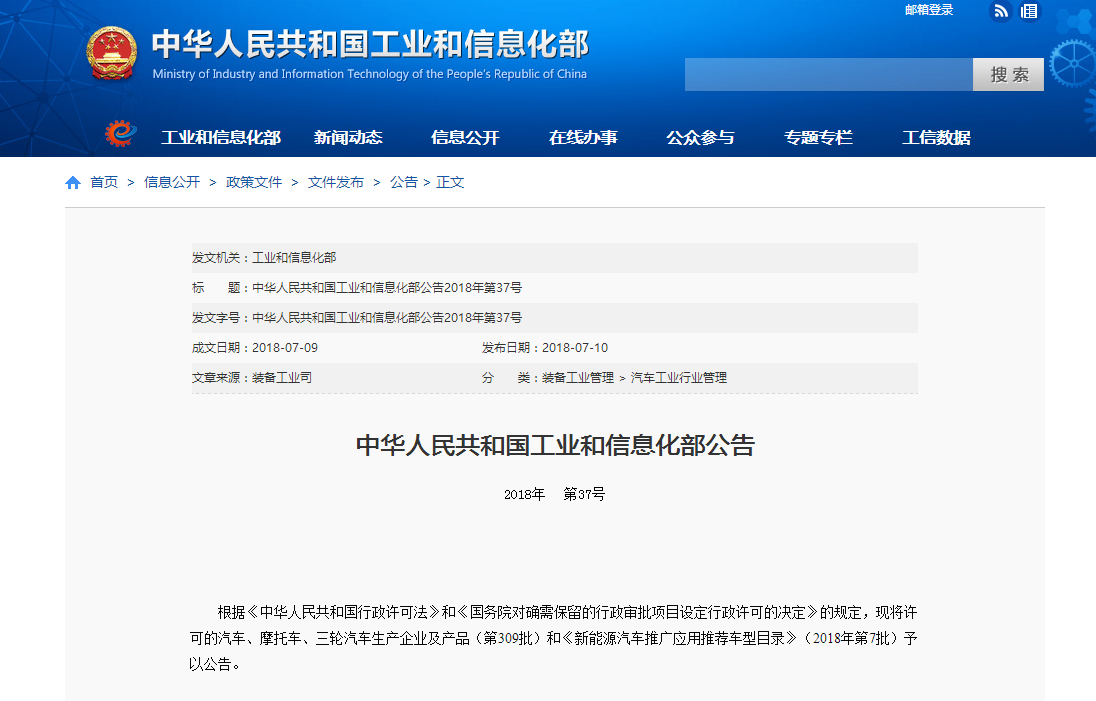
Task: Click 正文 in breadcrumb
Action: (450, 182)
